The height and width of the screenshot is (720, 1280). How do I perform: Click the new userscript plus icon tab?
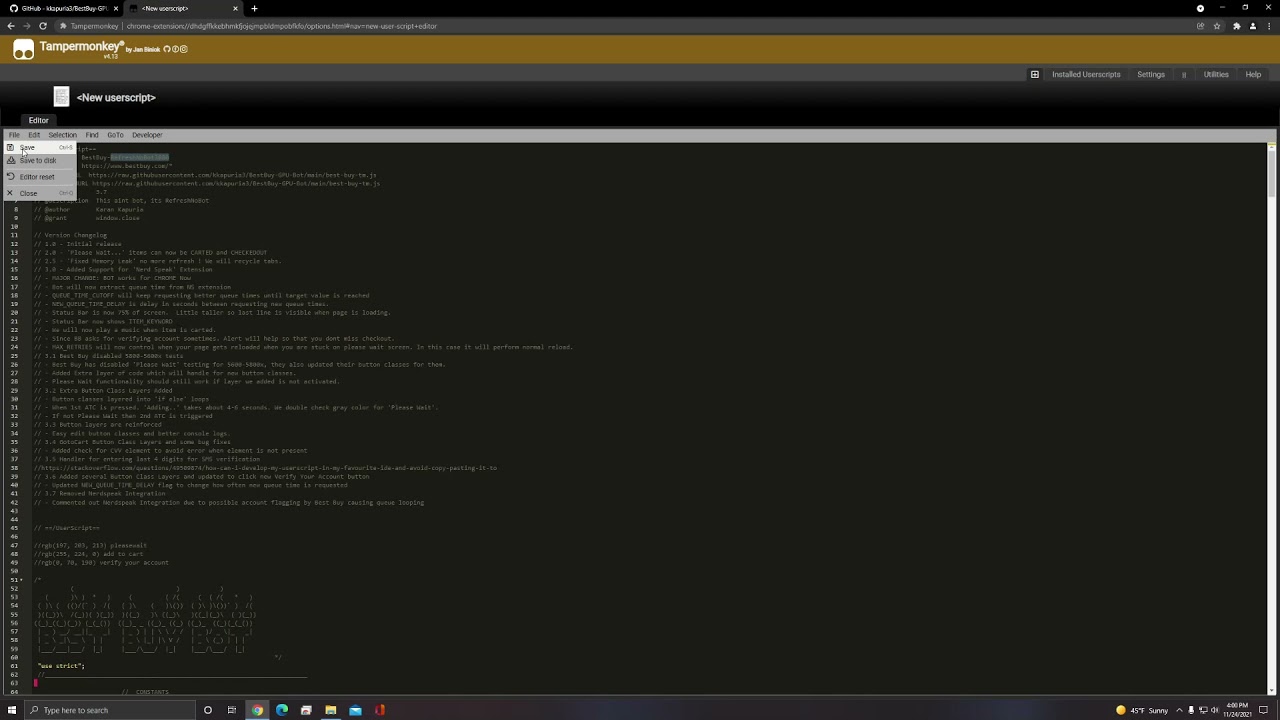coord(1035,75)
